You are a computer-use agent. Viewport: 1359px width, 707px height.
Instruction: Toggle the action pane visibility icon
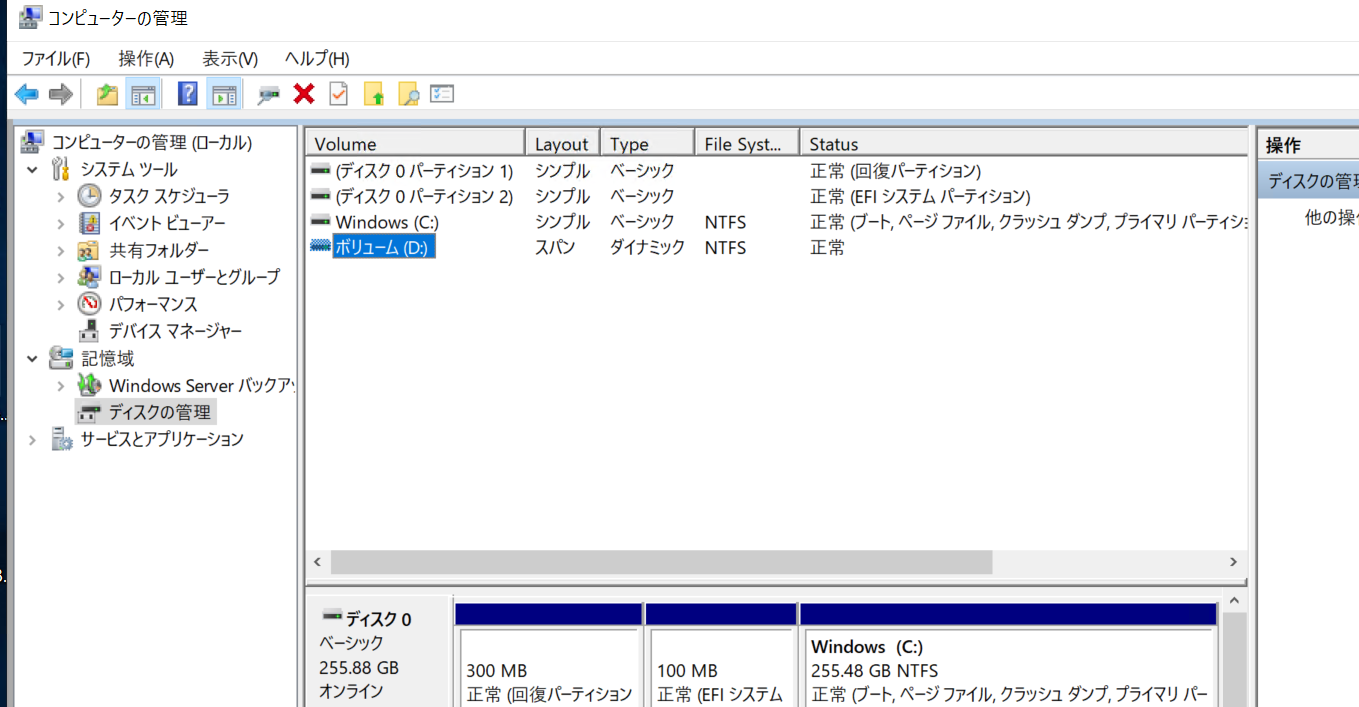point(224,93)
